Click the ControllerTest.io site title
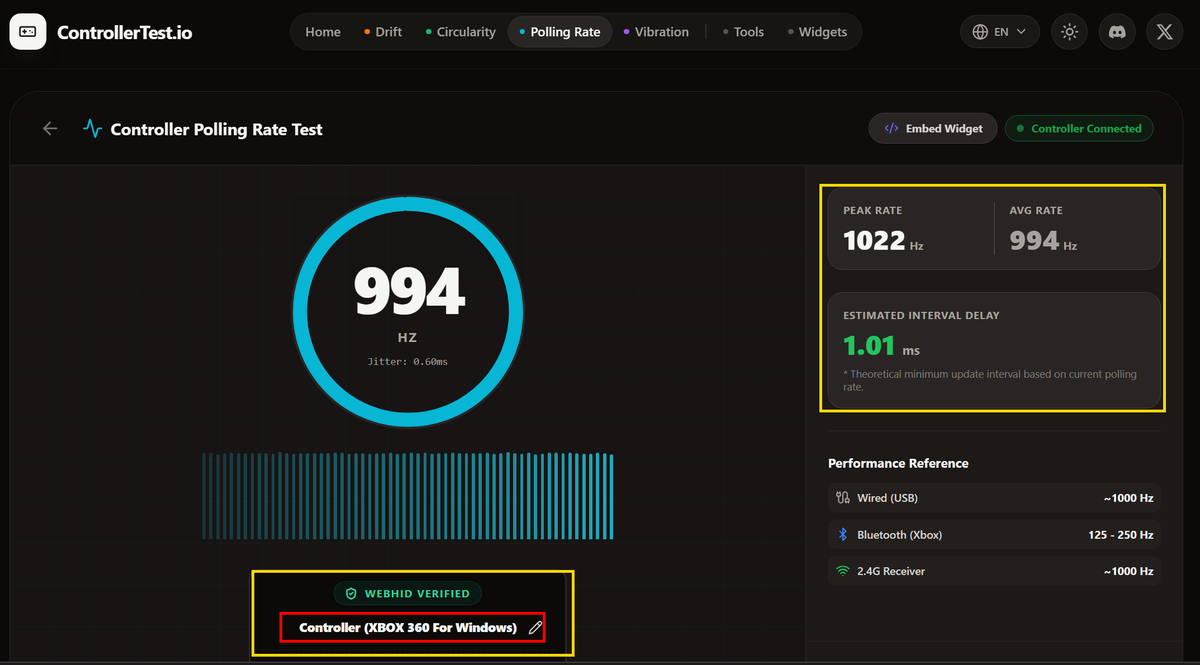Viewport: 1200px width, 665px height. [x=125, y=33]
